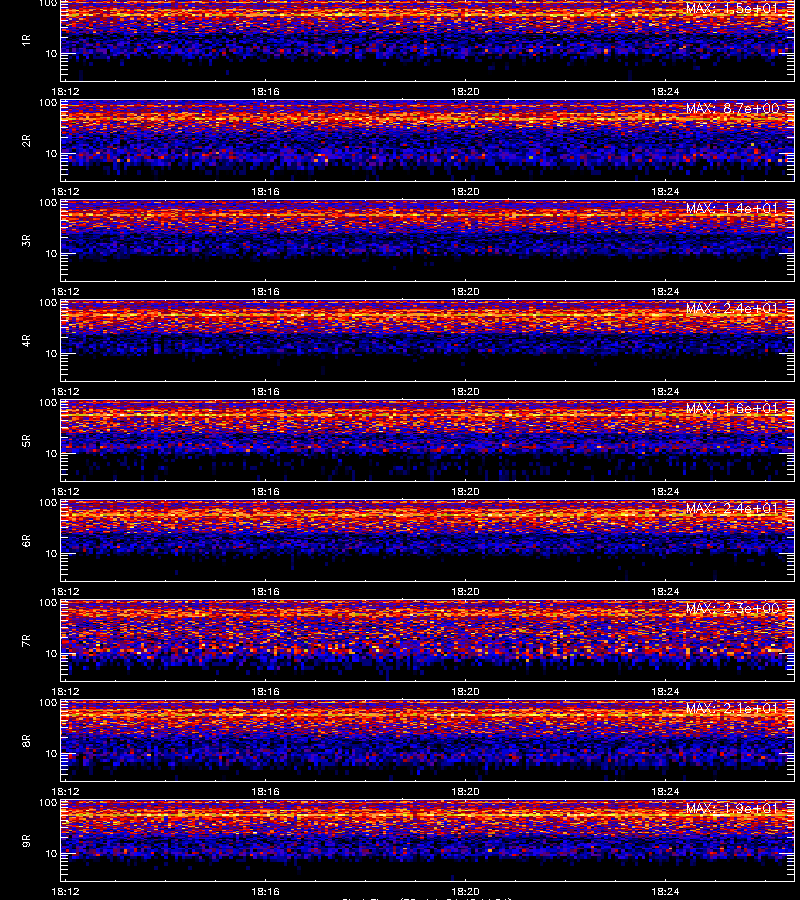Click the '18:12' time label below panel 4R
The height and width of the screenshot is (900, 800).
[x=65, y=391]
